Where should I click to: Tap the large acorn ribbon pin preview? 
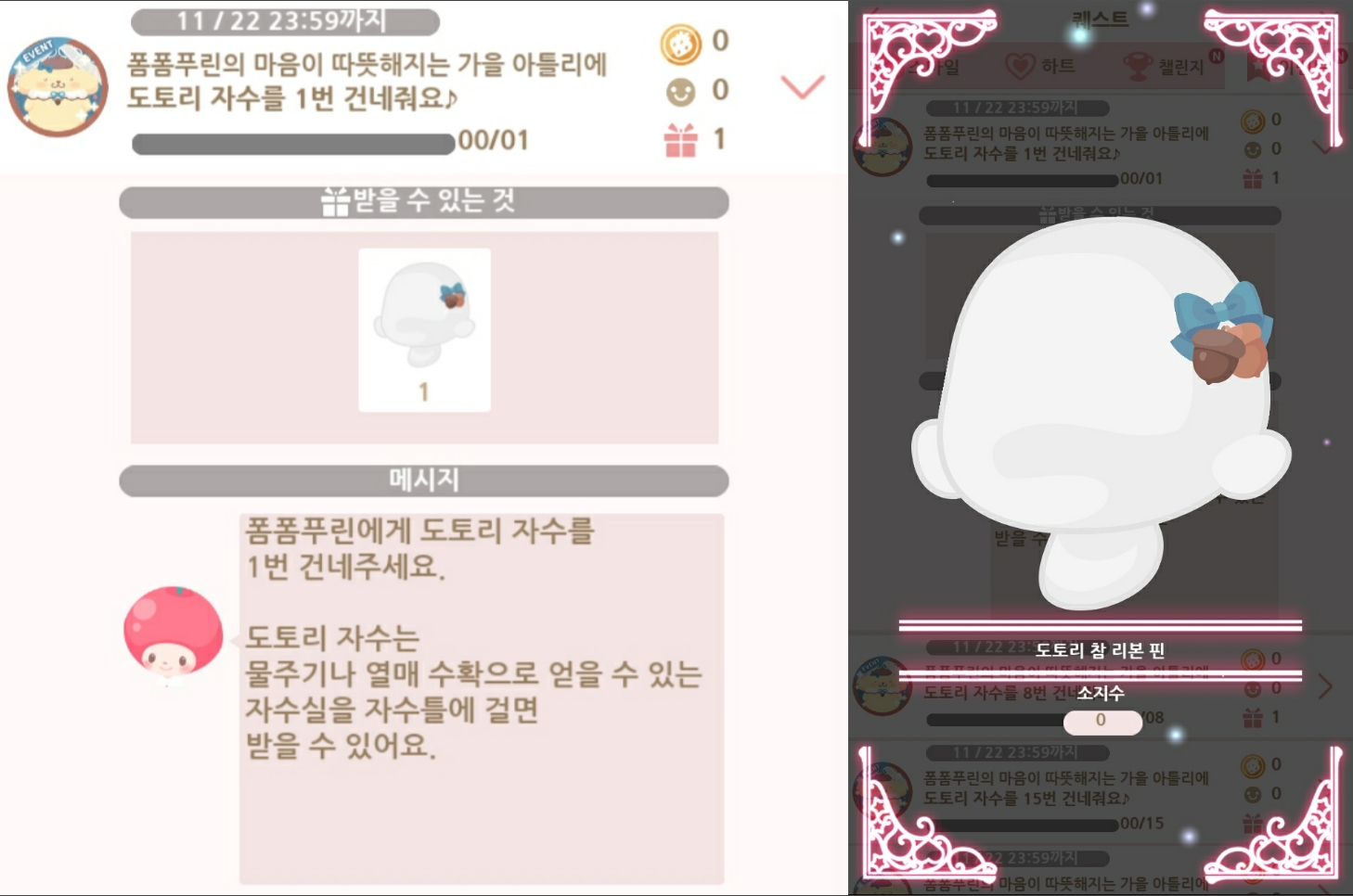1101,414
